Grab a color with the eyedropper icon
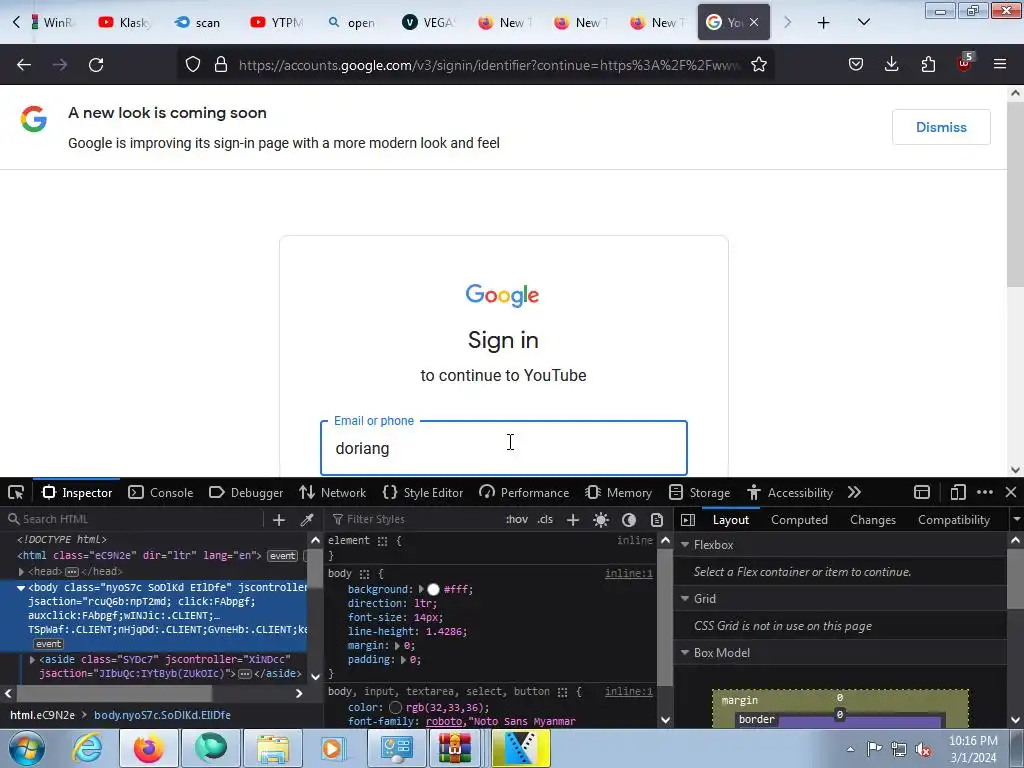This screenshot has width=1024, height=768. click(x=306, y=520)
